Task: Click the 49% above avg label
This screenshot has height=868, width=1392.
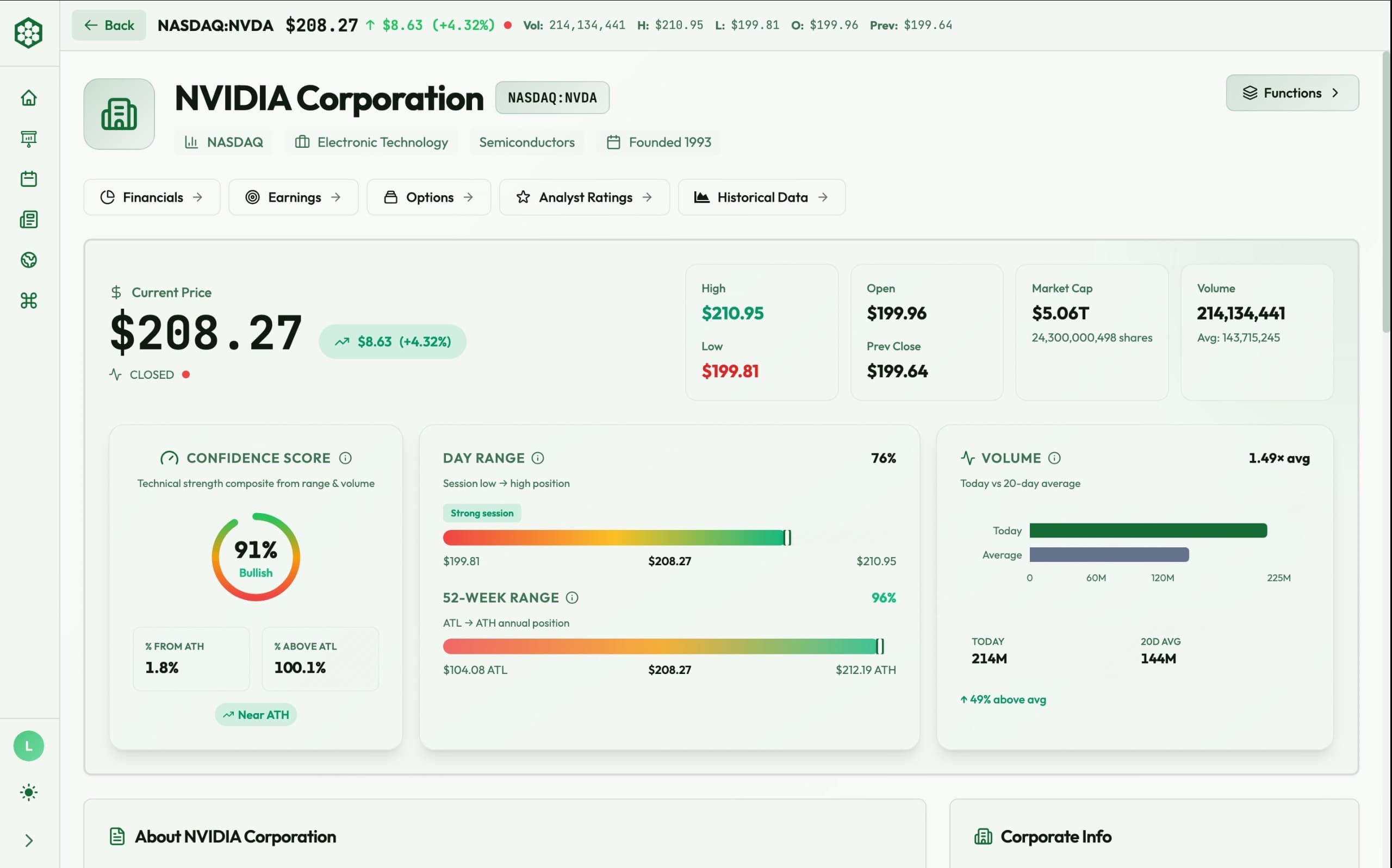Action: click(x=1003, y=700)
